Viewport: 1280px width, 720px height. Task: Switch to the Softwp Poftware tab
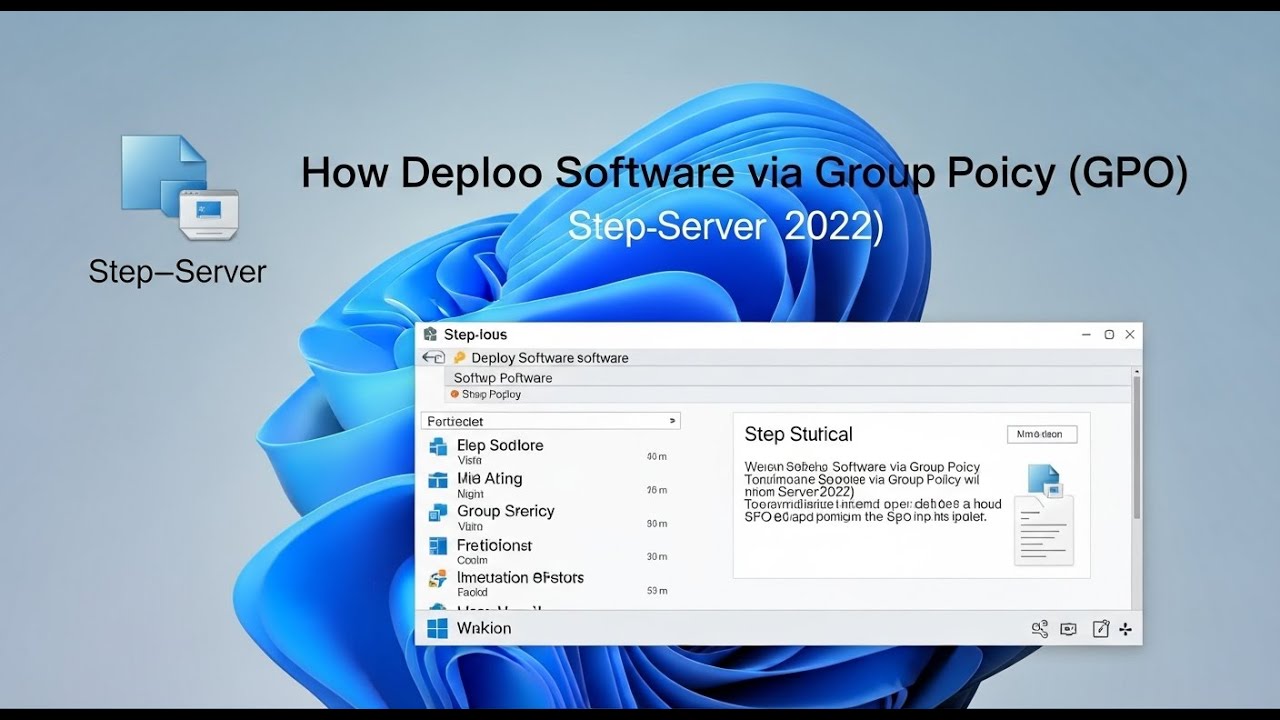pyautogui.click(x=503, y=378)
